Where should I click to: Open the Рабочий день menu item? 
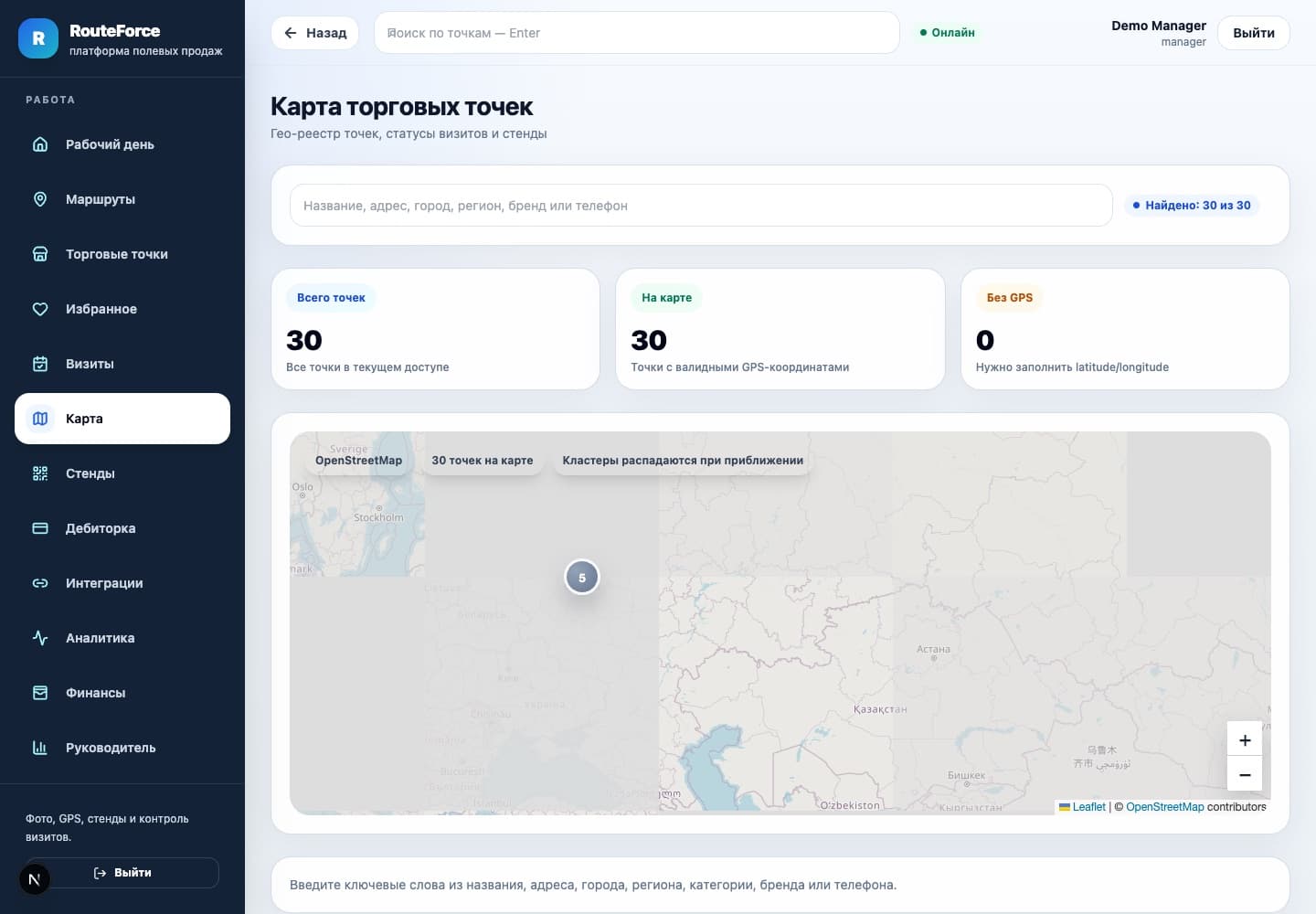[x=122, y=144]
